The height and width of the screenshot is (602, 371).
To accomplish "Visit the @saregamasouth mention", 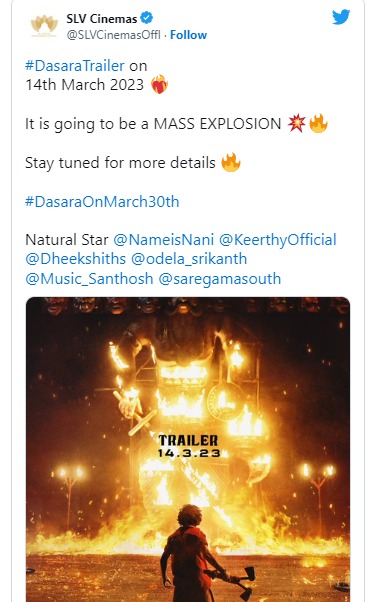I will (220, 279).
